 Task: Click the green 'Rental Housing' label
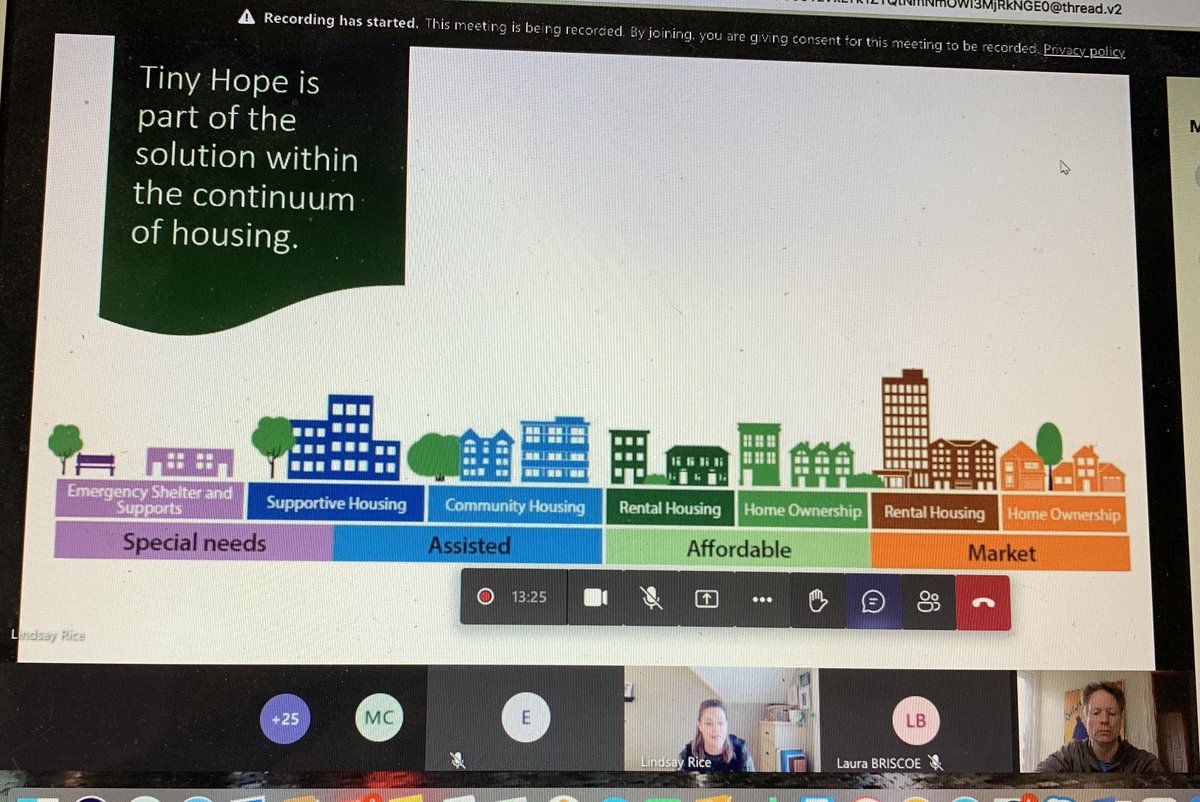[670, 508]
